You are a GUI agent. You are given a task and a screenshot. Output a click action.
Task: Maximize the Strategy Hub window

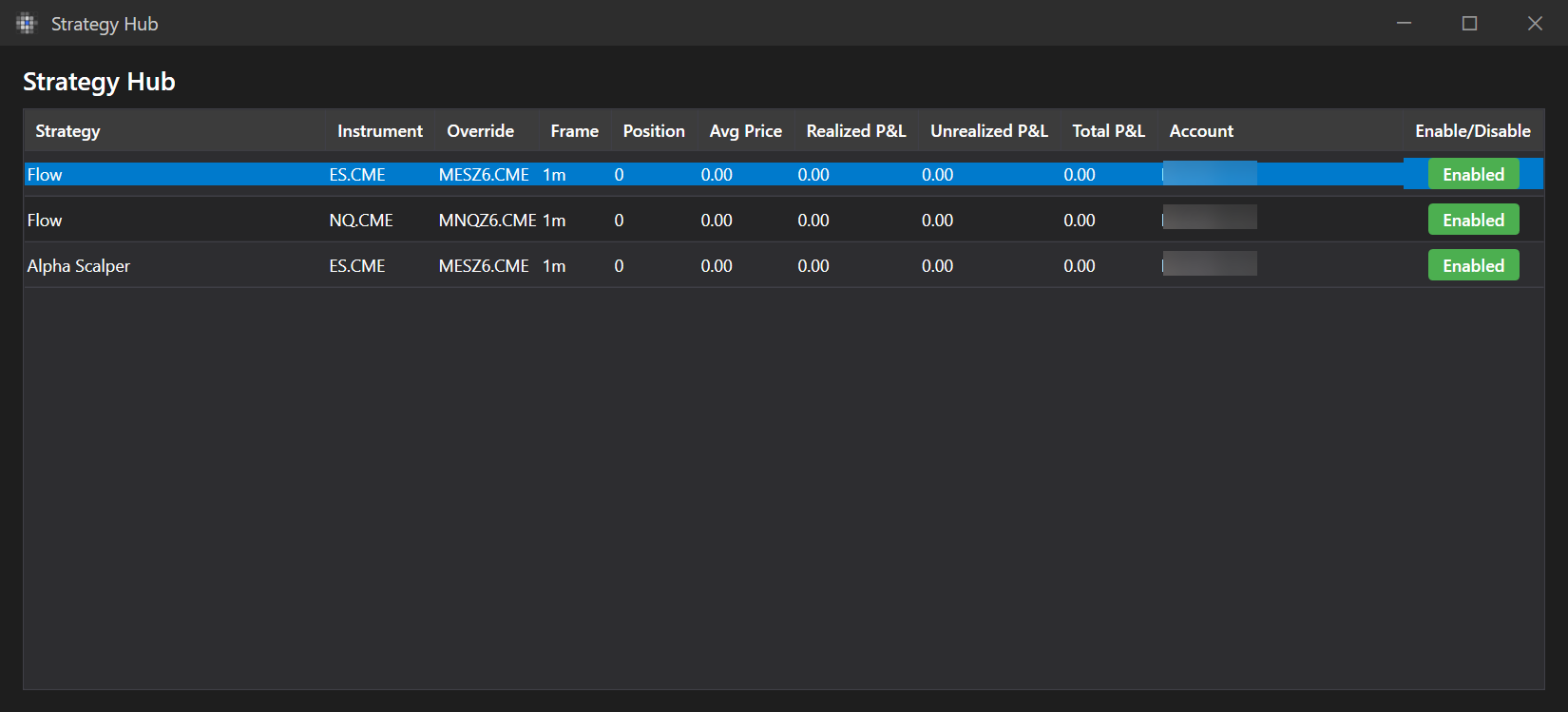[x=1469, y=23]
